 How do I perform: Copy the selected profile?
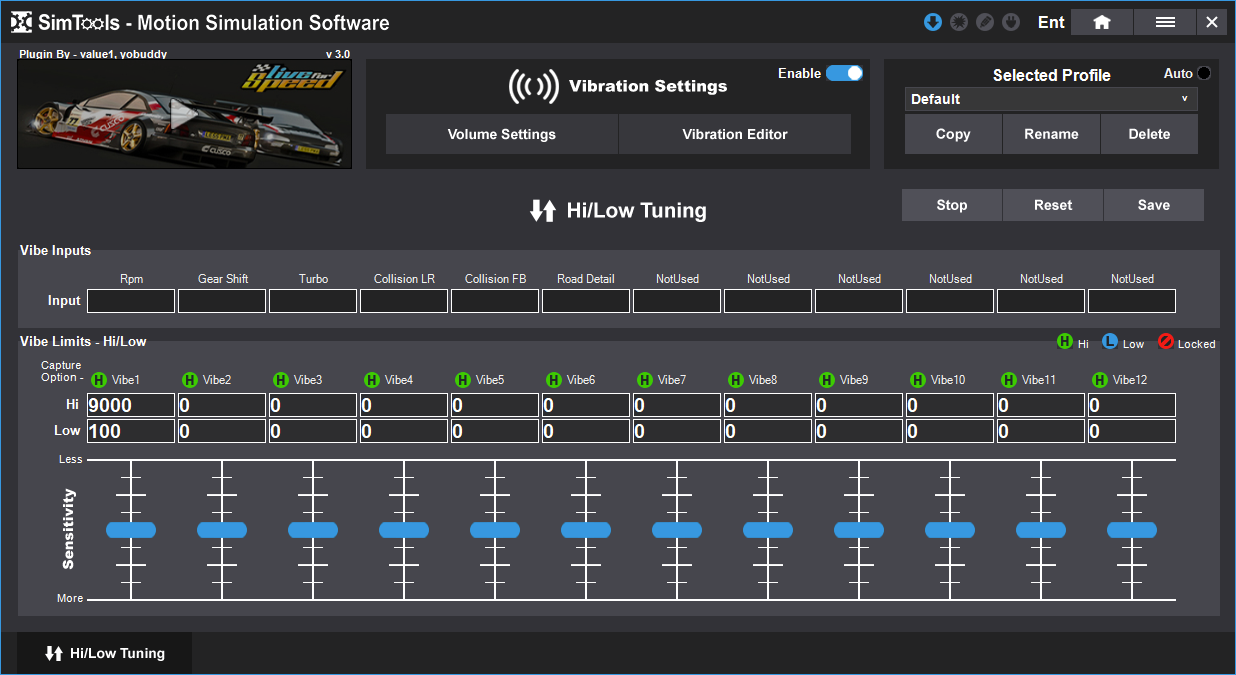(x=953, y=134)
